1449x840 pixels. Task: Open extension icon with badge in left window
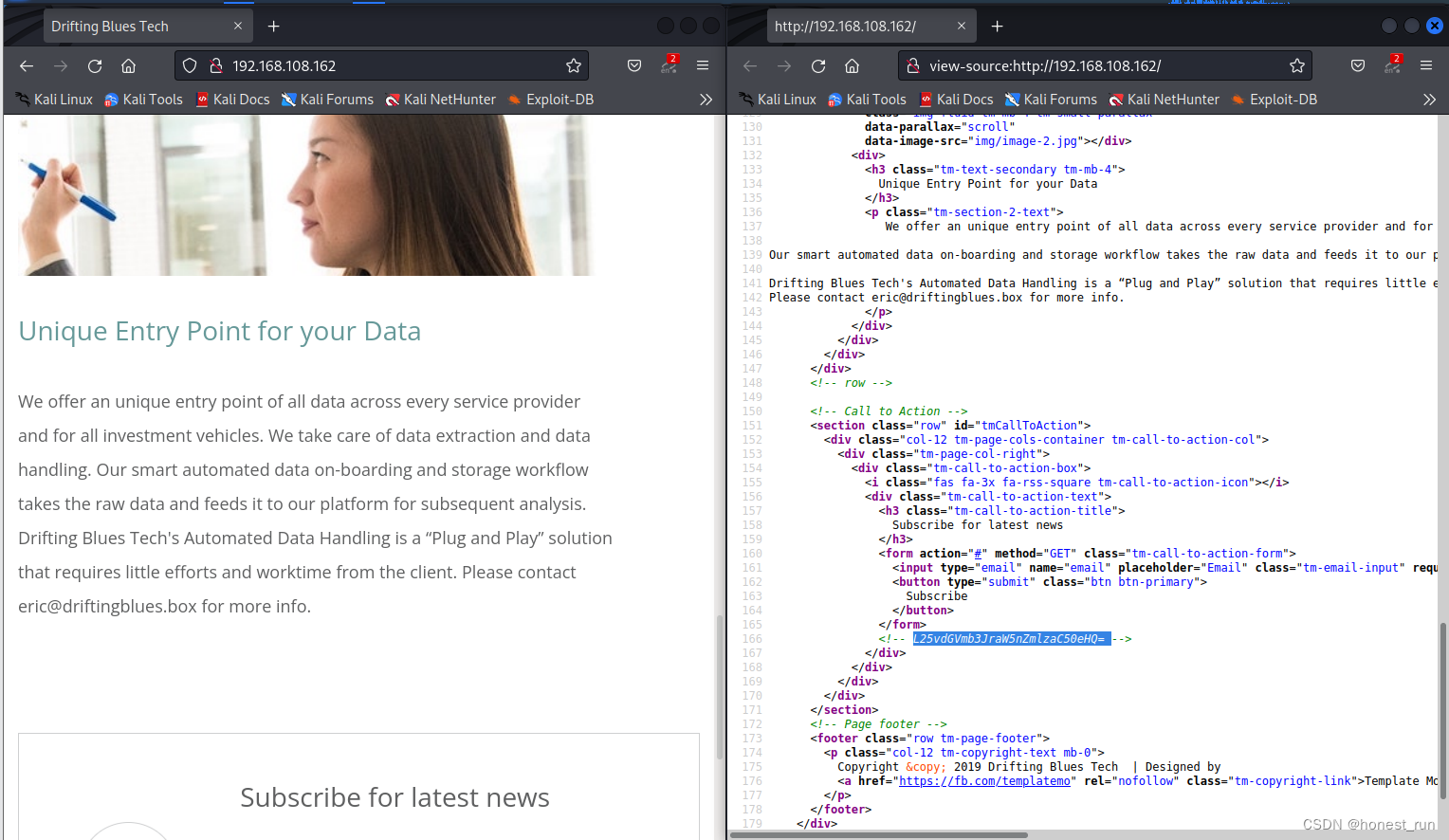[669, 65]
